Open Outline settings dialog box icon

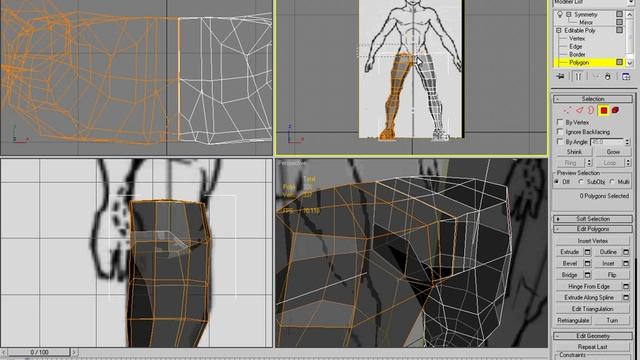tap(626, 252)
